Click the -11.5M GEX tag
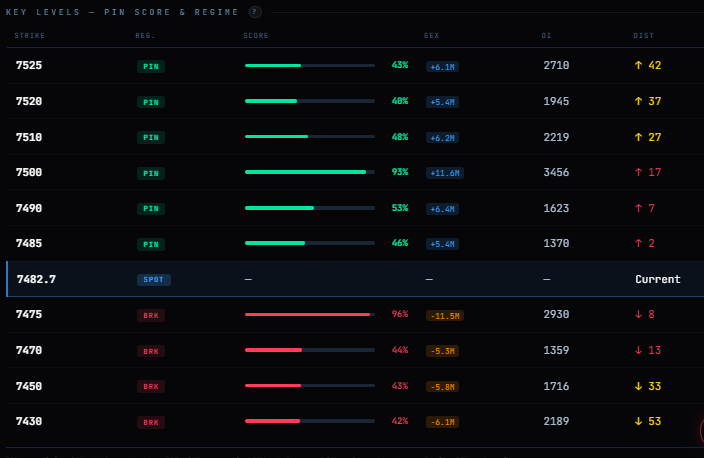The height and width of the screenshot is (458, 704). click(x=445, y=316)
